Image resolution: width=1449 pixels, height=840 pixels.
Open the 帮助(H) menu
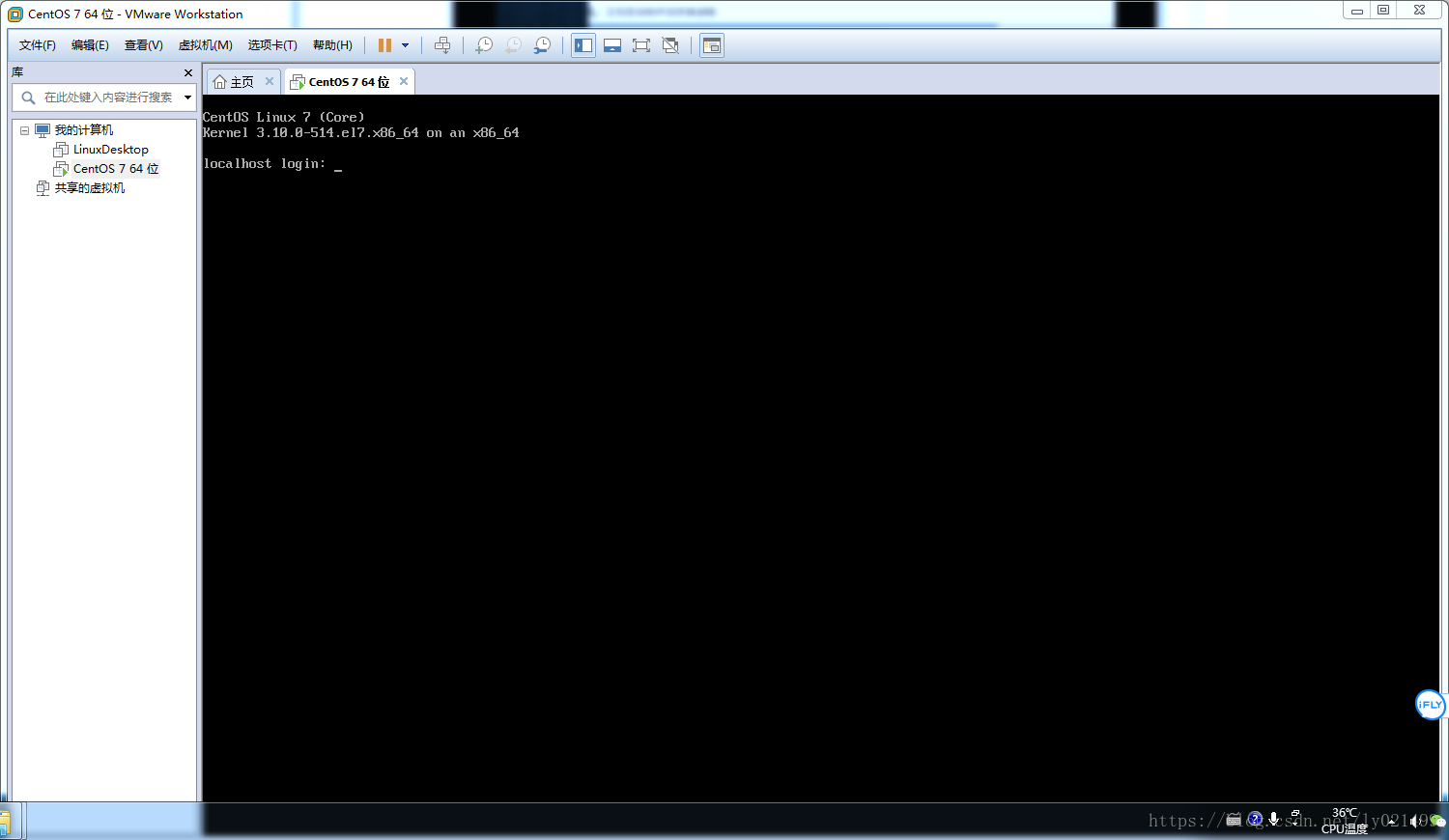(332, 45)
